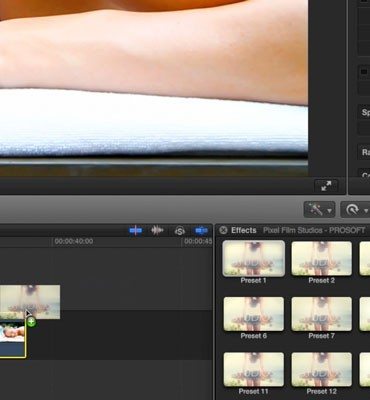Select the Preset 7 effect thumbnail
The image size is (370, 400).
pyautogui.click(x=321, y=314)
